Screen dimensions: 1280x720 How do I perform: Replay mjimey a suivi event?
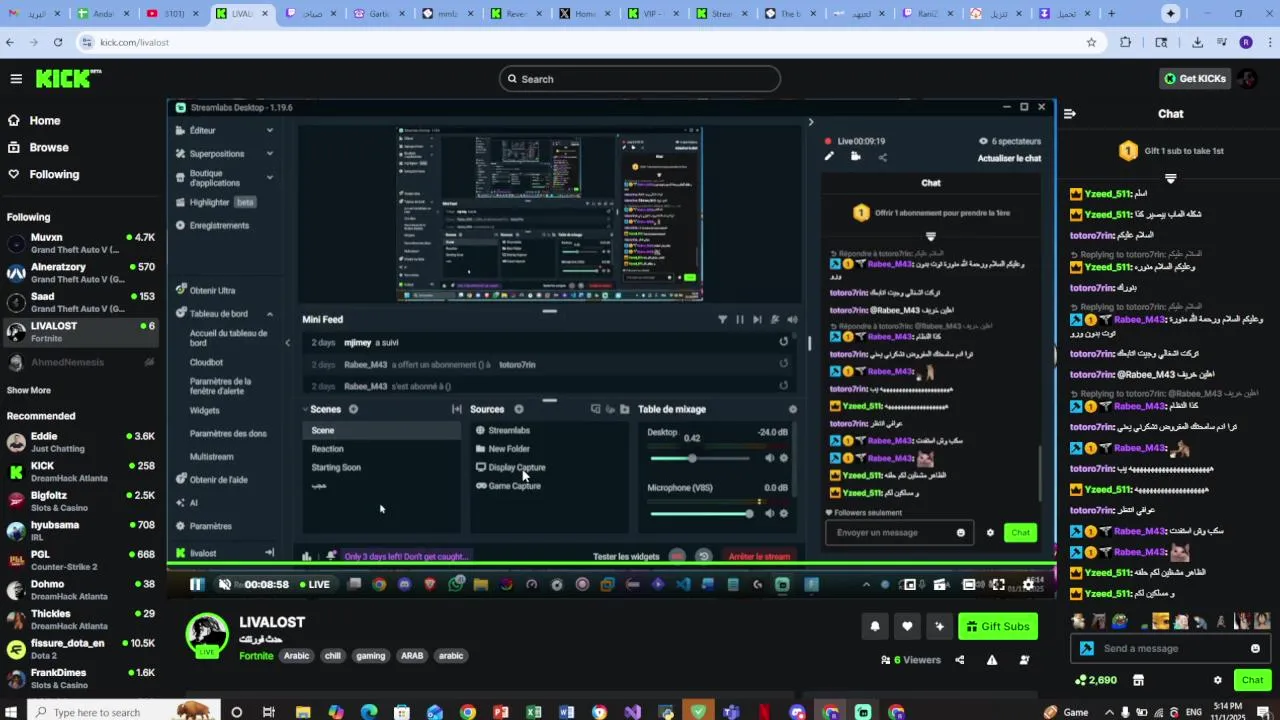[783, 342]
